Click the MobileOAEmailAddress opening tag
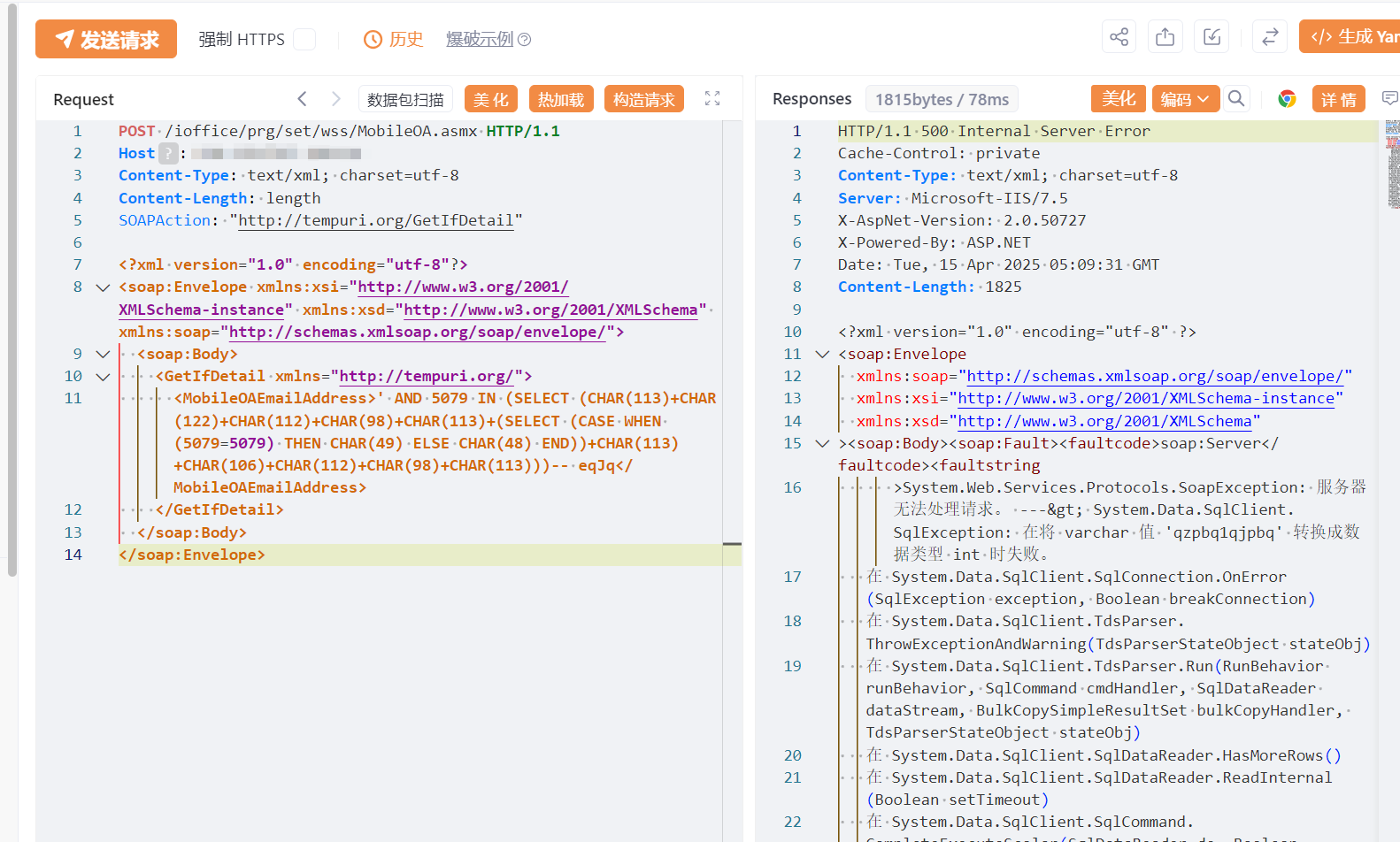This screenshot has width=1400, height=842. (275, 398)
